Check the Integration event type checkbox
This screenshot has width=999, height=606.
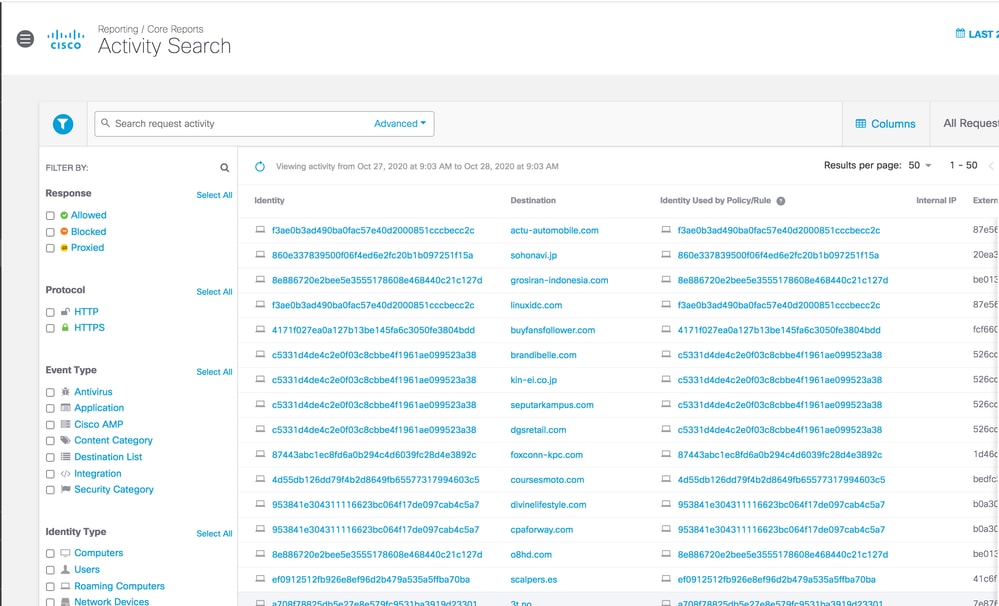(50, 474)
